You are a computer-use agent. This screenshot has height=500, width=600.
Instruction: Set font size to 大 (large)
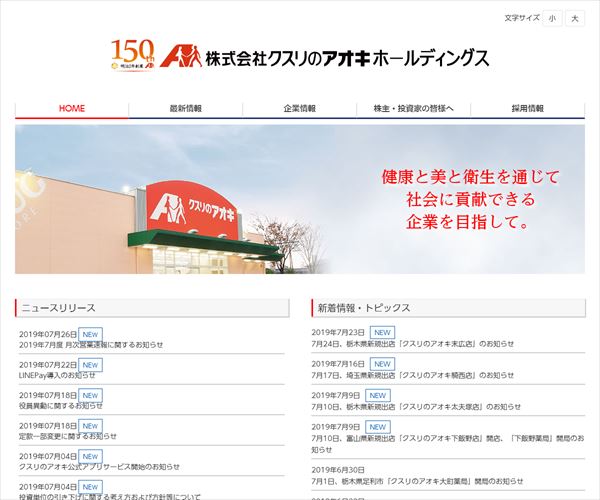(x=575, y=18)
